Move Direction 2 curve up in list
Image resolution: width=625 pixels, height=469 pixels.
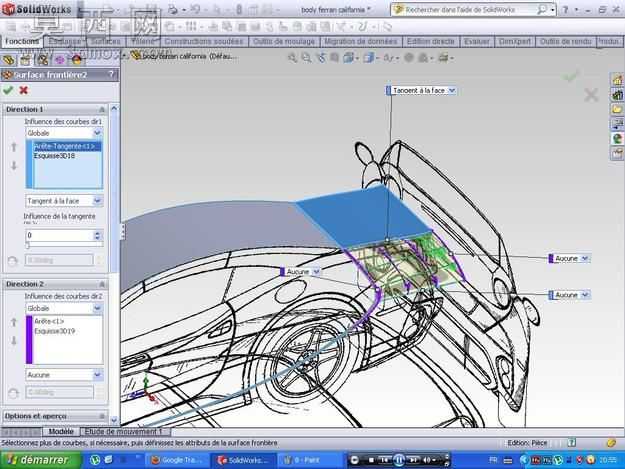(14, 322)
